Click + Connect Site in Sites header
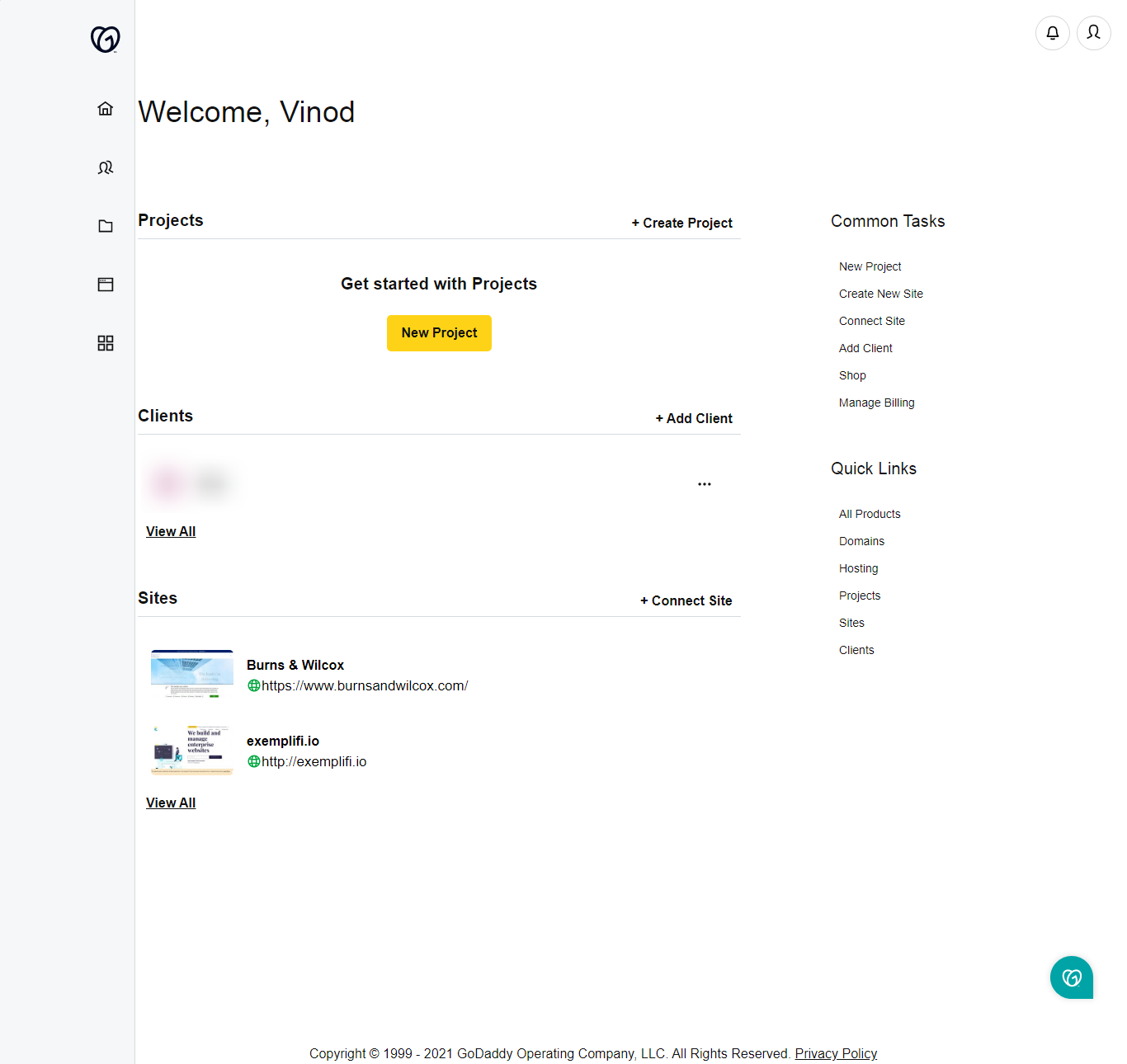The height and width of the screenshot is (1064, 1127). (686, 600)
